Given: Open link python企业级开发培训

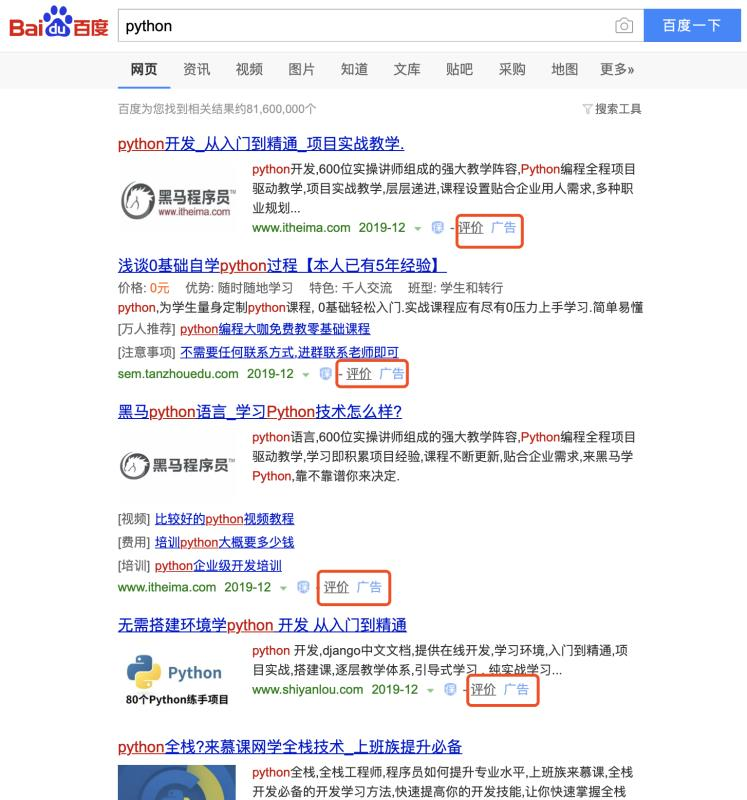Looking at the screenshot, I should point(218,566).
